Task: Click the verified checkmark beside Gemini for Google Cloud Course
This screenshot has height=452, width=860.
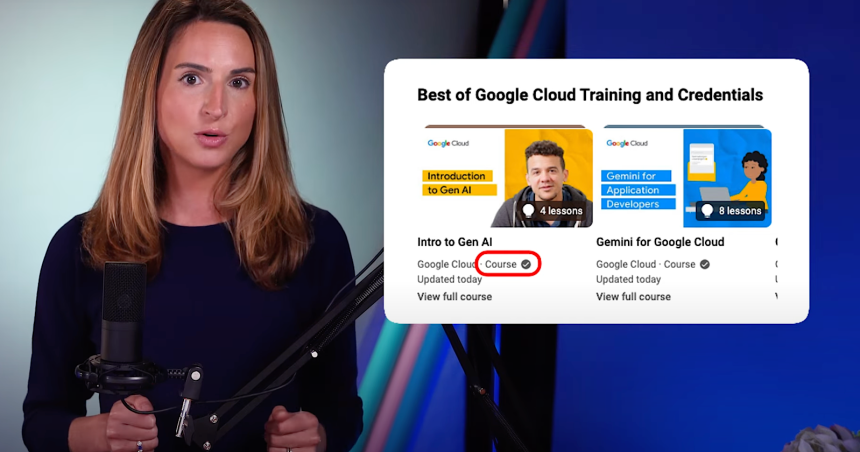Action: pyautogui.click(x=705, y=264)
